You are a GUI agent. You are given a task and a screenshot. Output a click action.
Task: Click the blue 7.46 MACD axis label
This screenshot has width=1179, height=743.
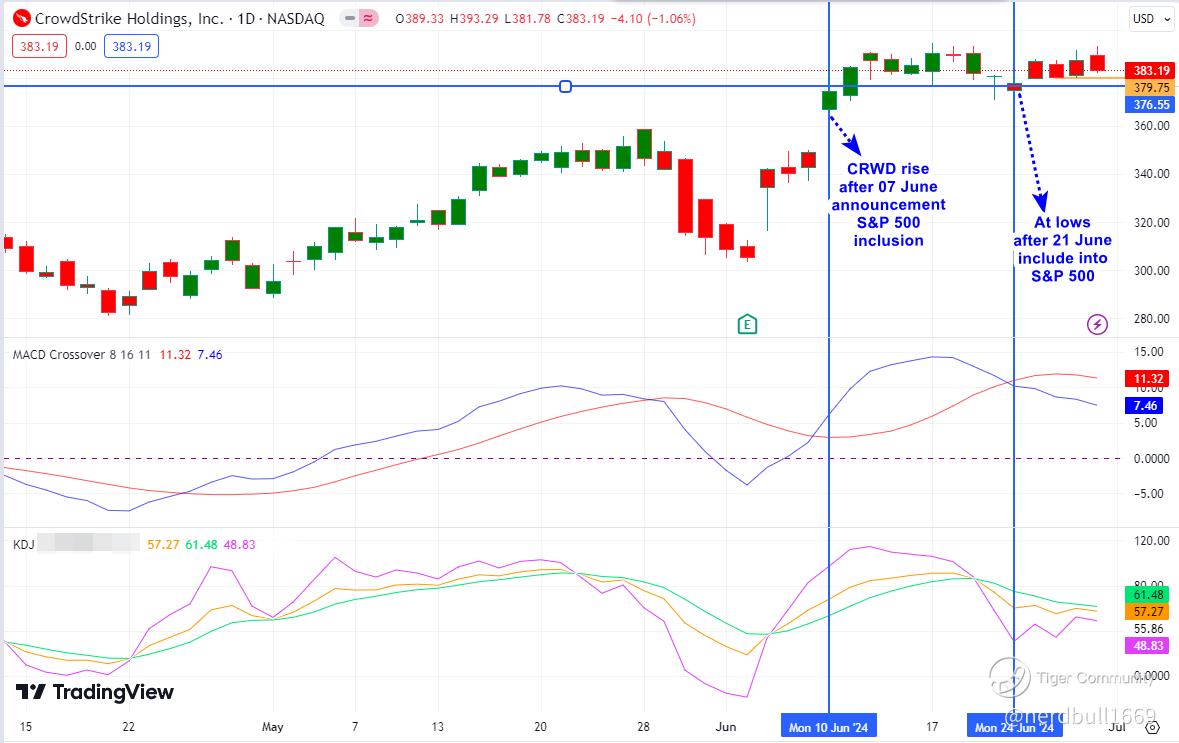(1144, 406)
